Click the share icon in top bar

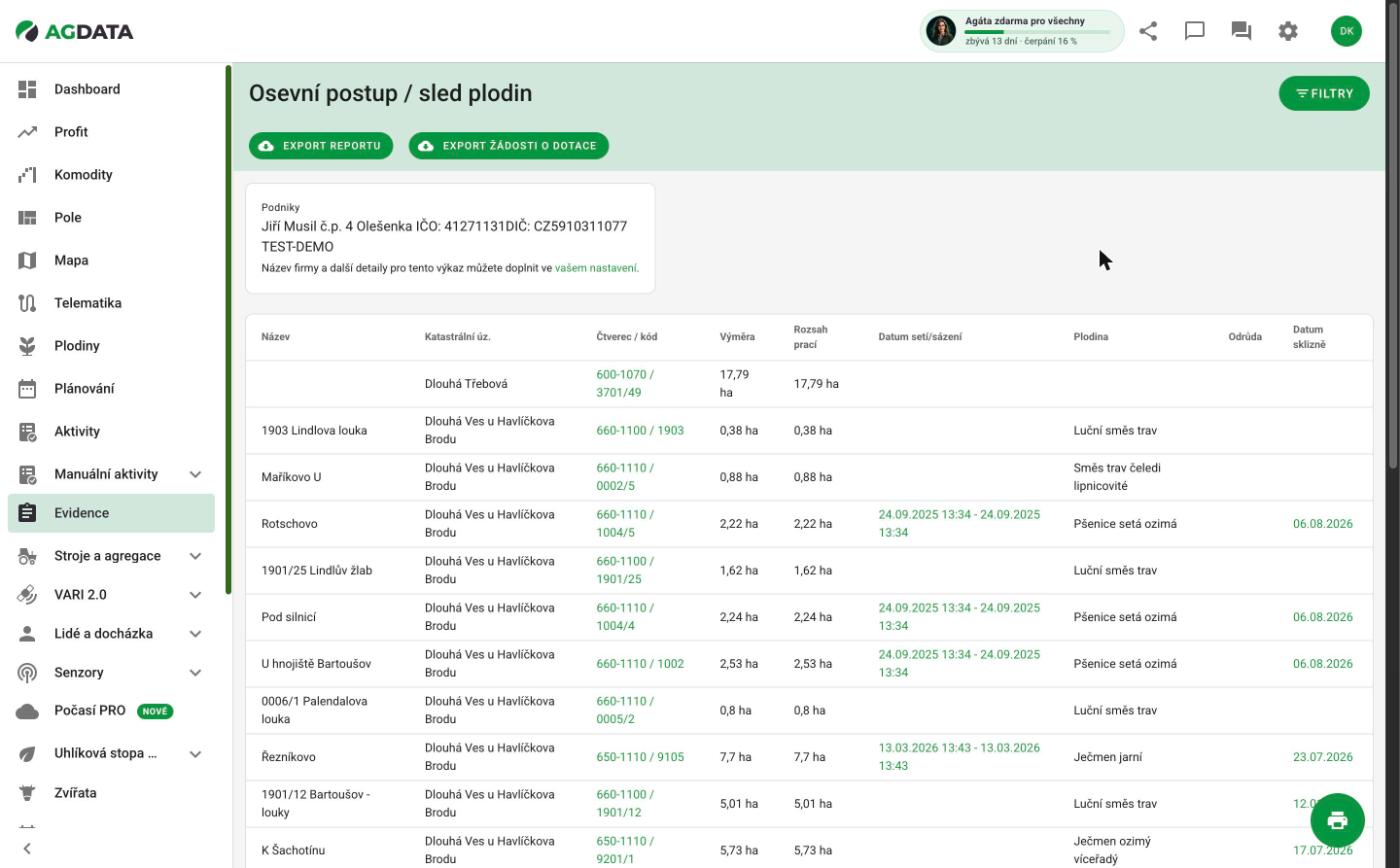[1148, 31]
